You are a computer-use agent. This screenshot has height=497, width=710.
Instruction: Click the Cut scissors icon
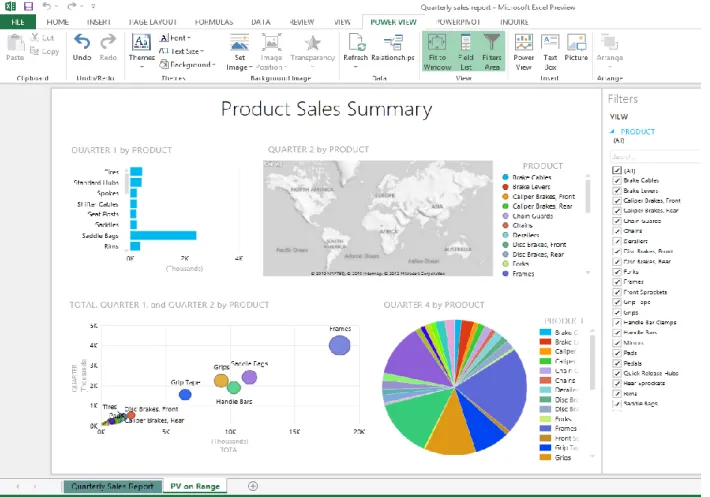tap(35, 37)
